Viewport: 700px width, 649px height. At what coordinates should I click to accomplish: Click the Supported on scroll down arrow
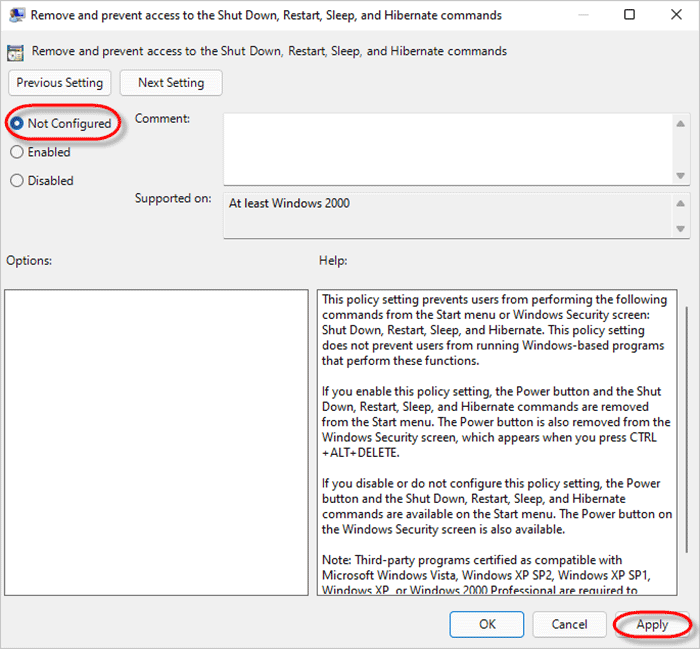coord(680,229)
